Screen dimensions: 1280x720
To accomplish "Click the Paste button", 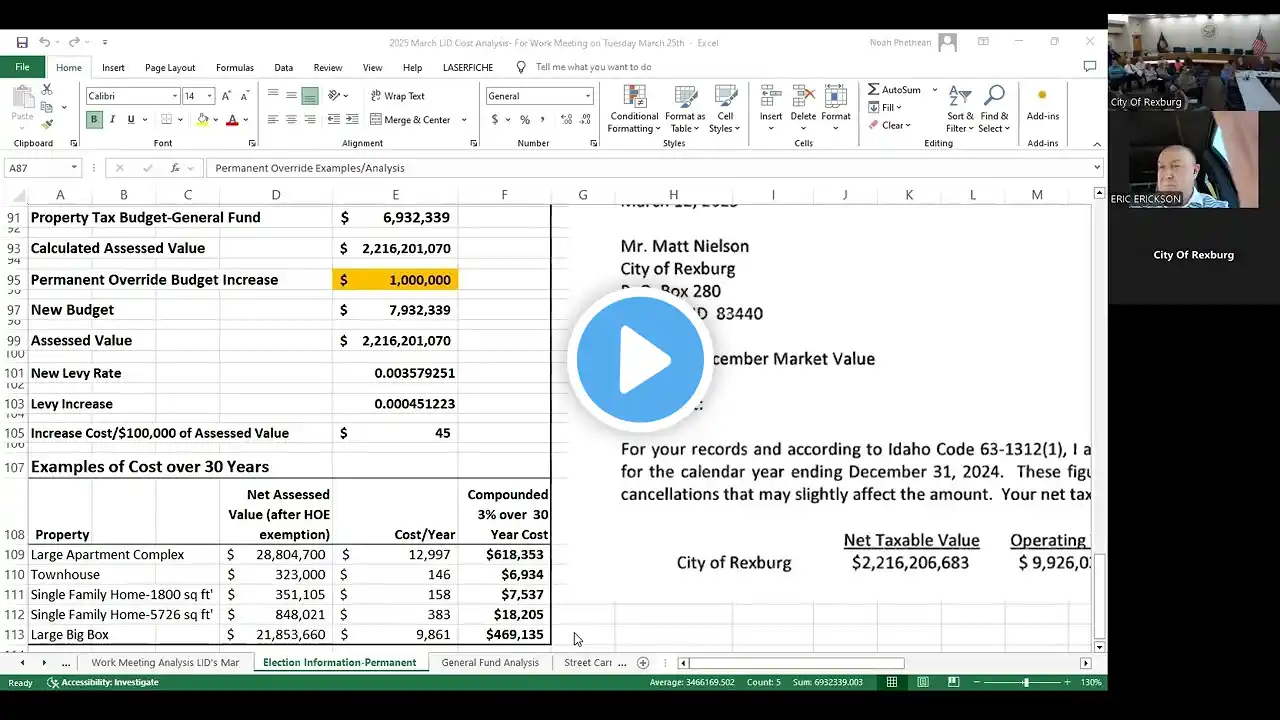I will (22, 106).
